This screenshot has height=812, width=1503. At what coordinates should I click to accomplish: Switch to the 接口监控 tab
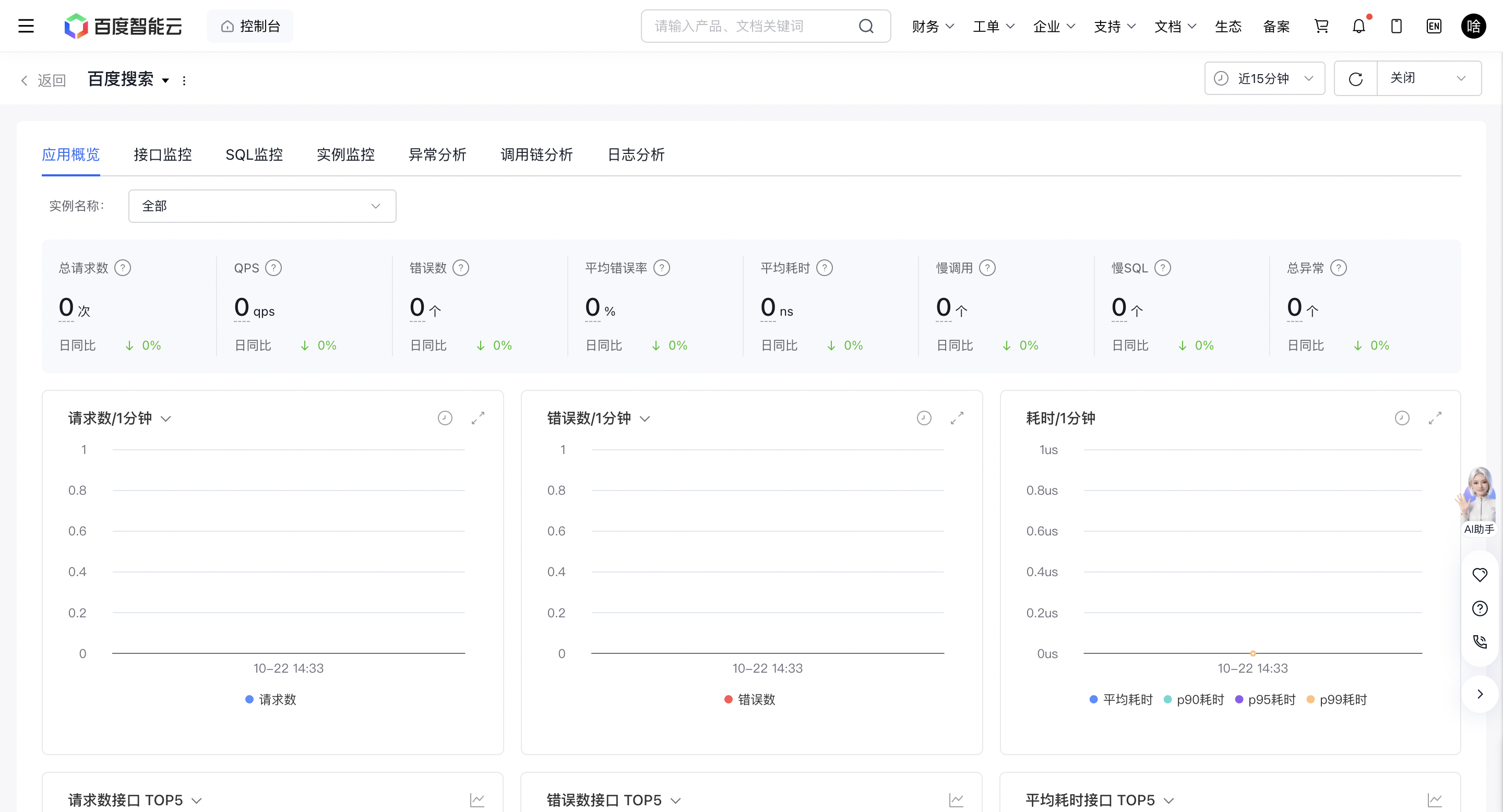(x=162, y=154)
